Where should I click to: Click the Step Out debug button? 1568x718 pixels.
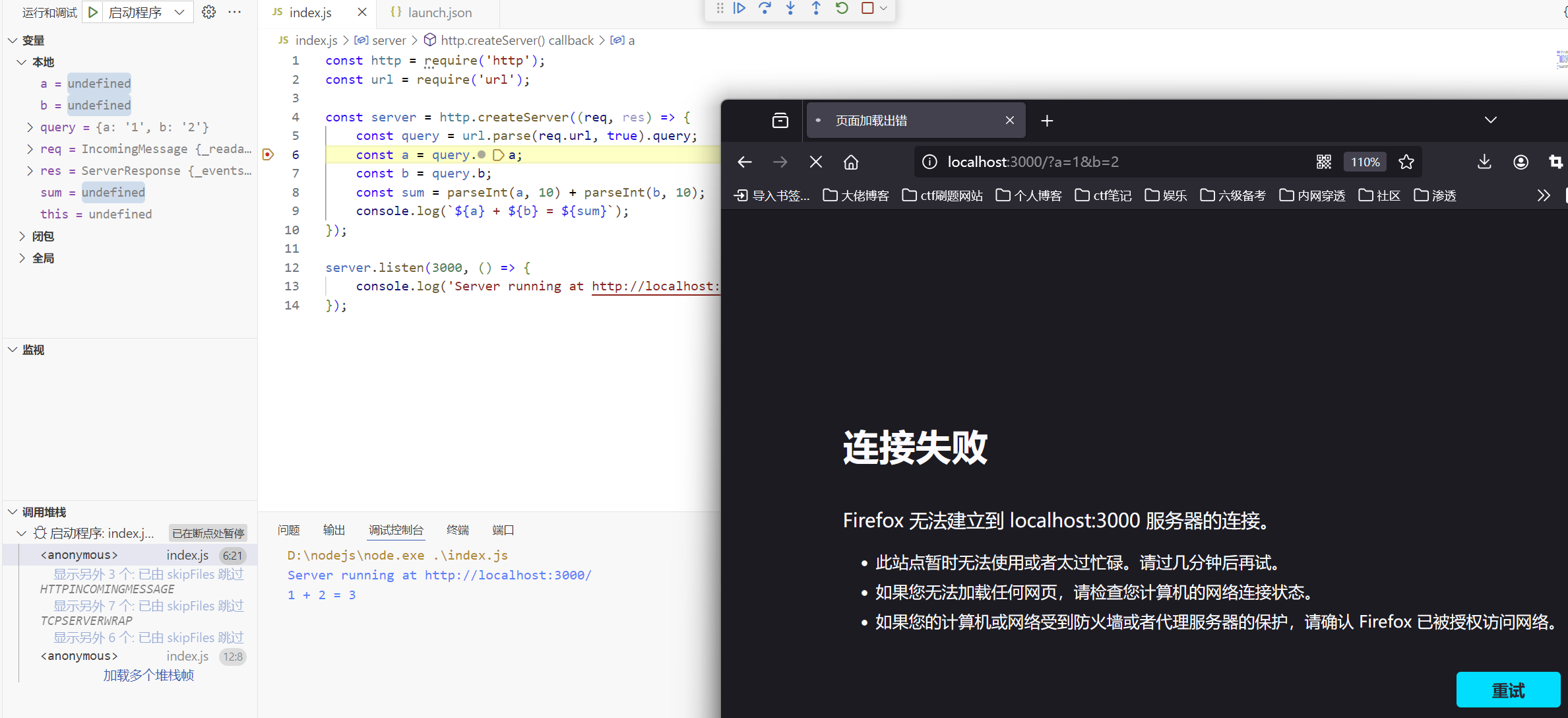[816, 9]
